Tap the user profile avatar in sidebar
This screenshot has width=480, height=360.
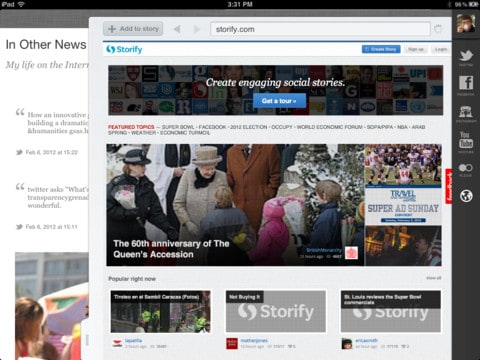[466, 23]
